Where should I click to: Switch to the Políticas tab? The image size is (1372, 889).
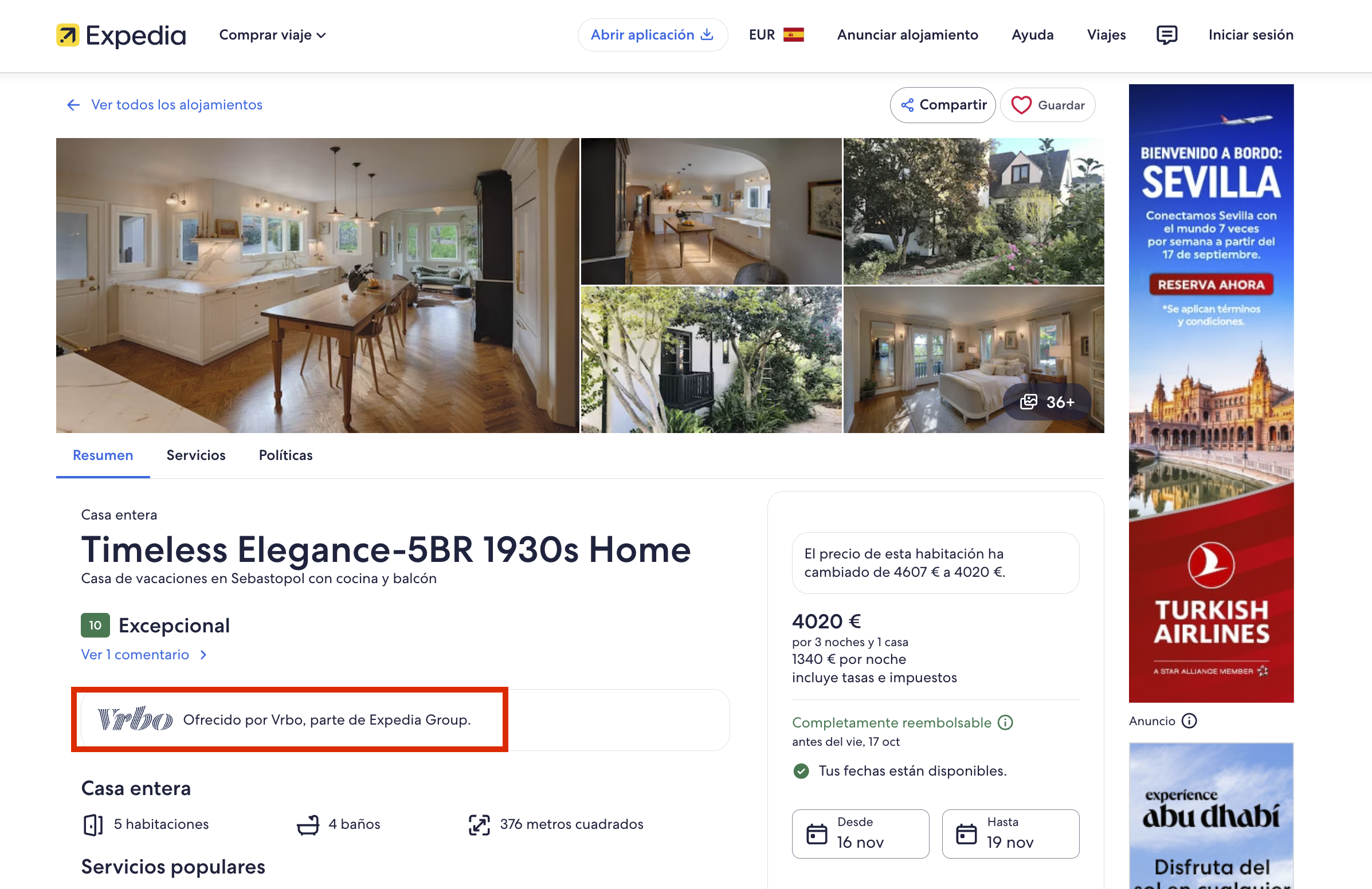285,455
